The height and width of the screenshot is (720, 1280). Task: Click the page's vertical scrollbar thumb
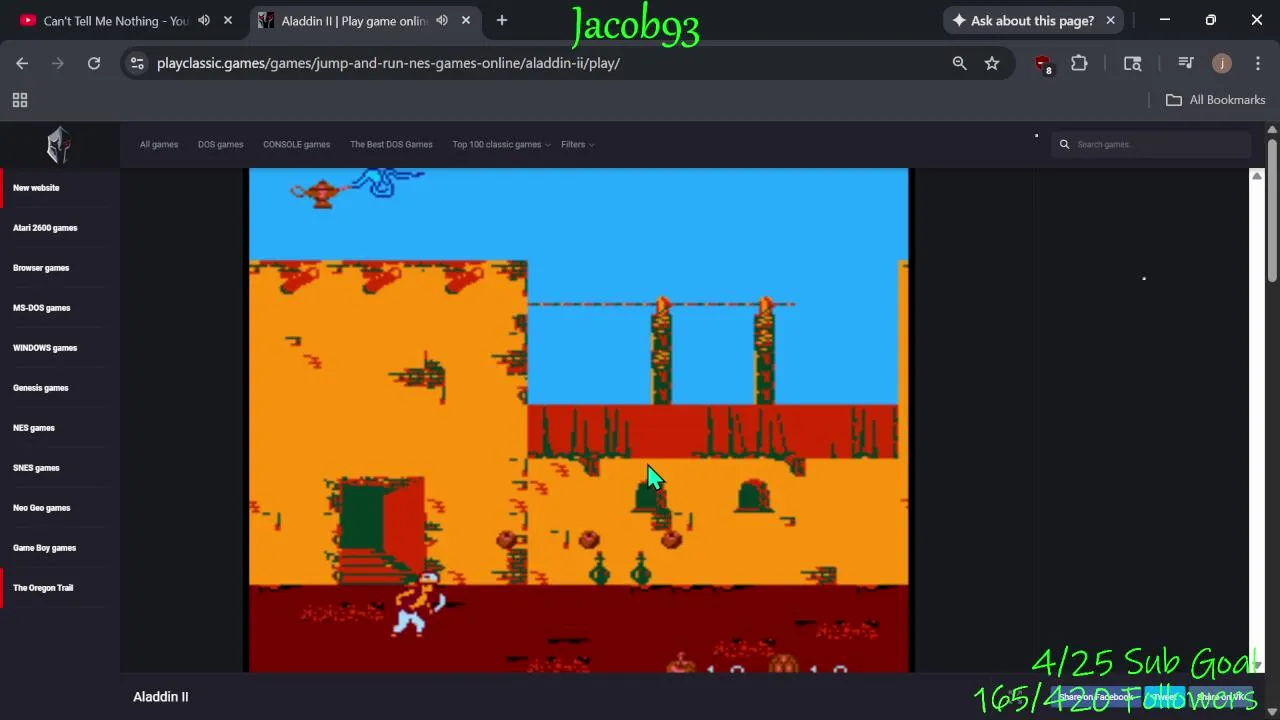click(x=1272, y=210)
